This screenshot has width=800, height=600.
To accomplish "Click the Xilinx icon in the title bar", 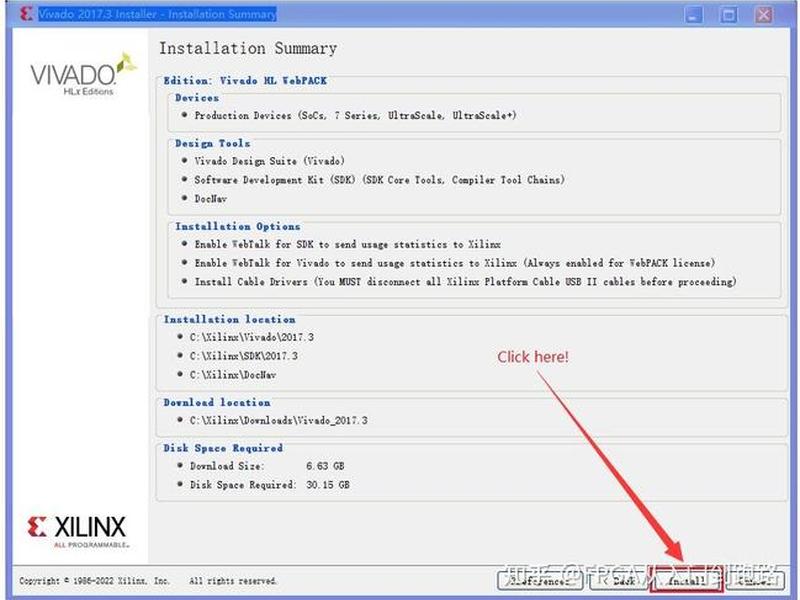I will click(27, 14).
